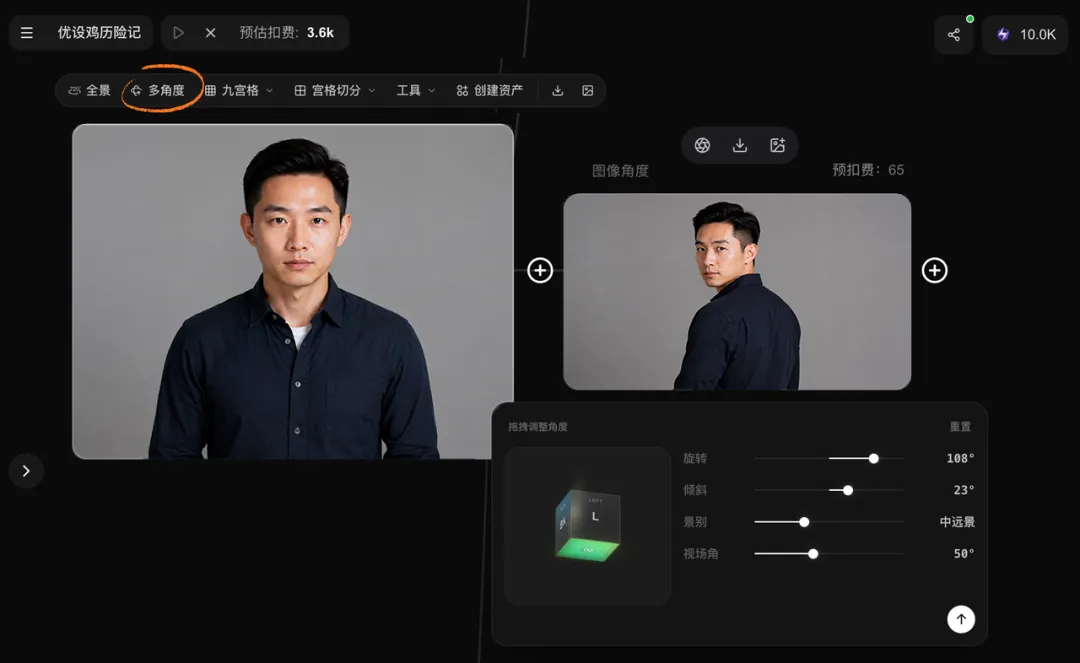The width and height of the screenshot is (1080, 663).
Task: Click the toolbar image icon
Action: (x=588, y=91)
